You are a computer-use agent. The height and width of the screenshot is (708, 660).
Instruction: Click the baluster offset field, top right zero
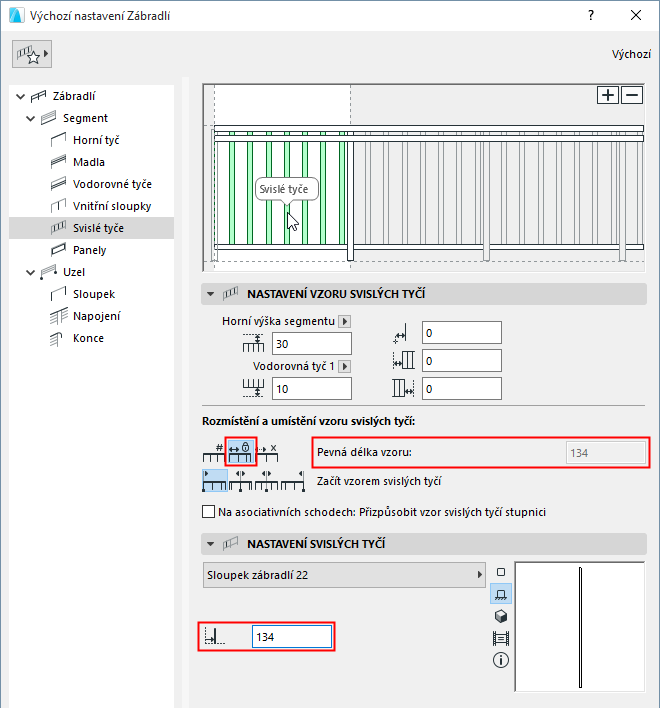462,333
